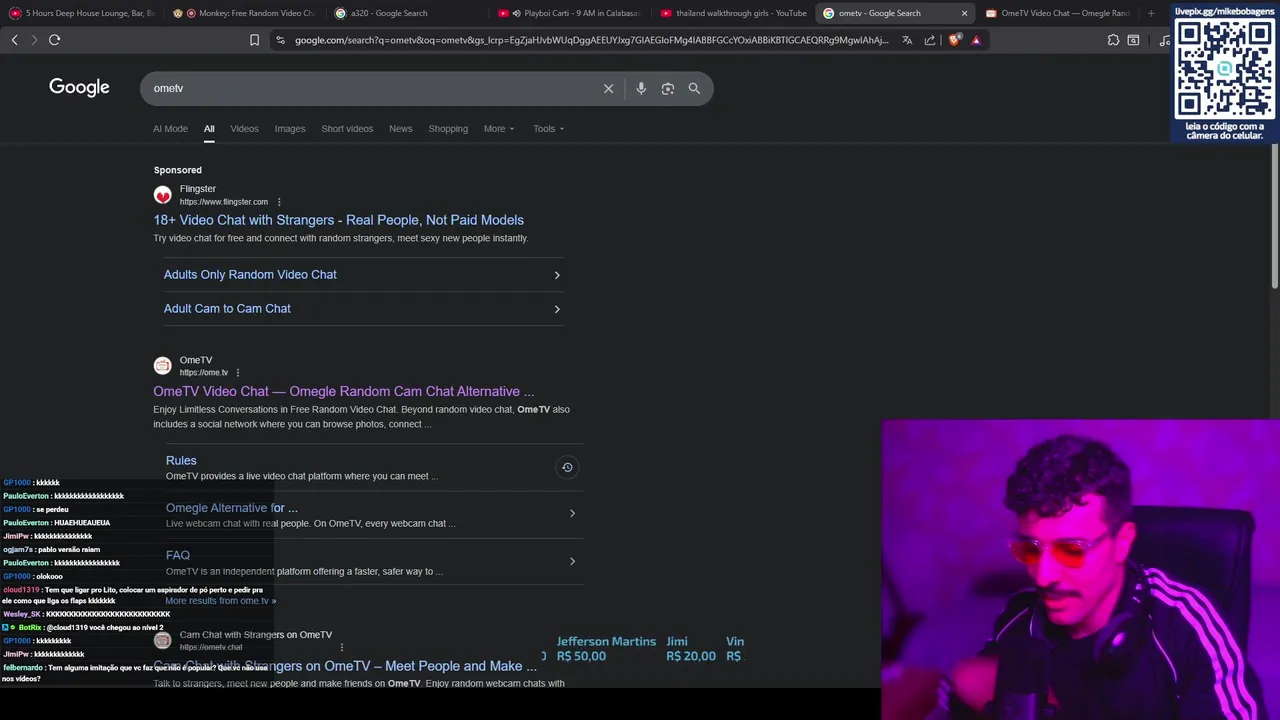
Task: Select the All results filter
Action: click(x=209, y=129)
